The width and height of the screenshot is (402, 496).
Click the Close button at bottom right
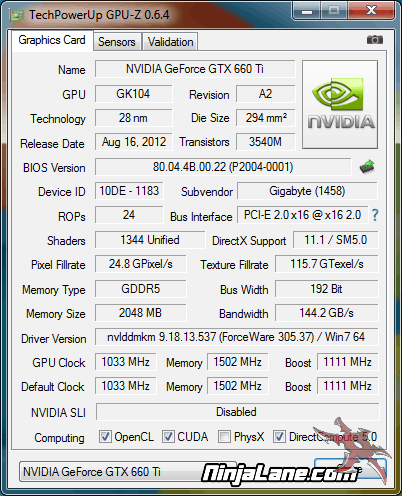pos(350,470)
